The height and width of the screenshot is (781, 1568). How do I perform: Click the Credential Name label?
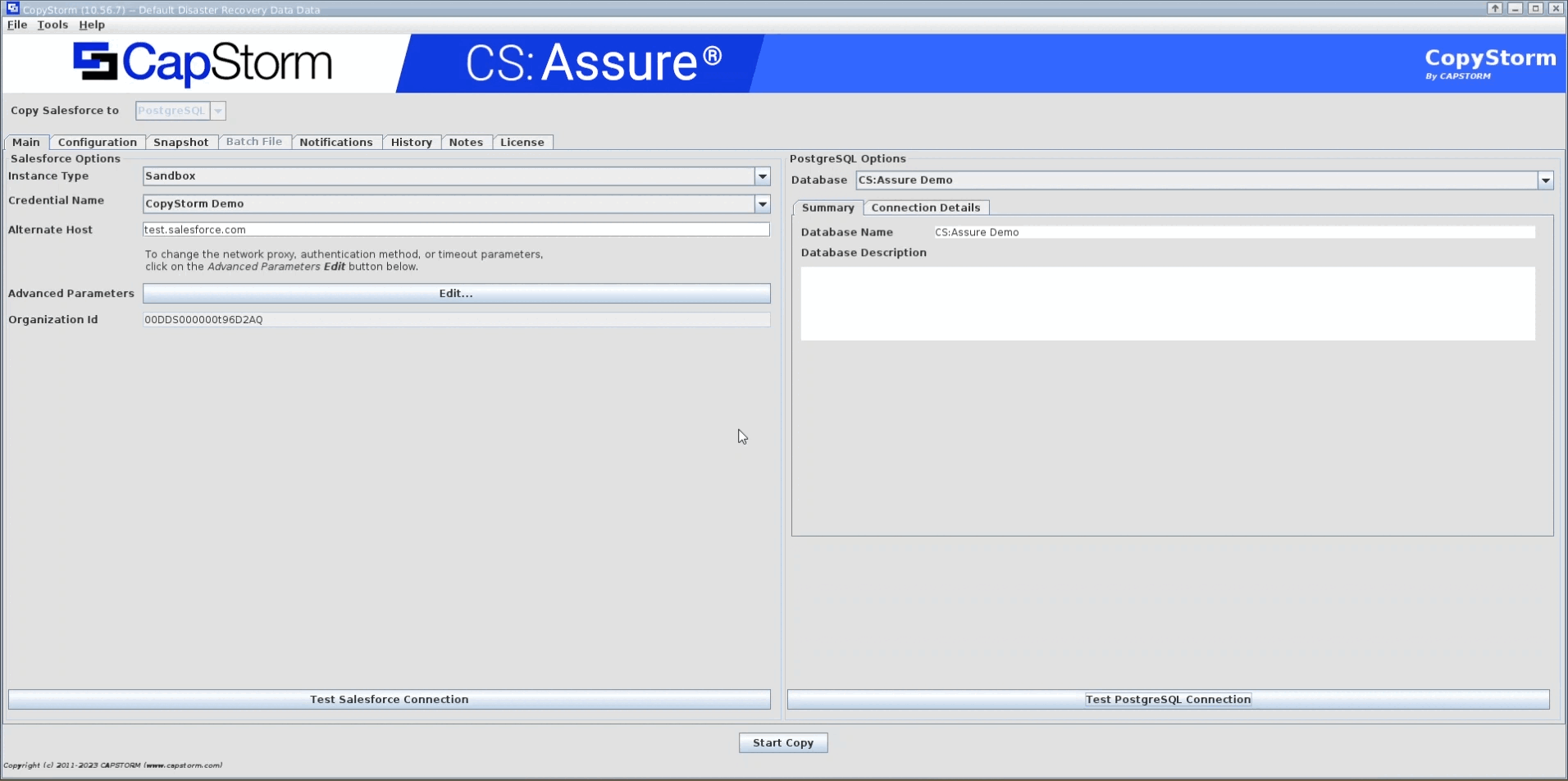point(56,200)
